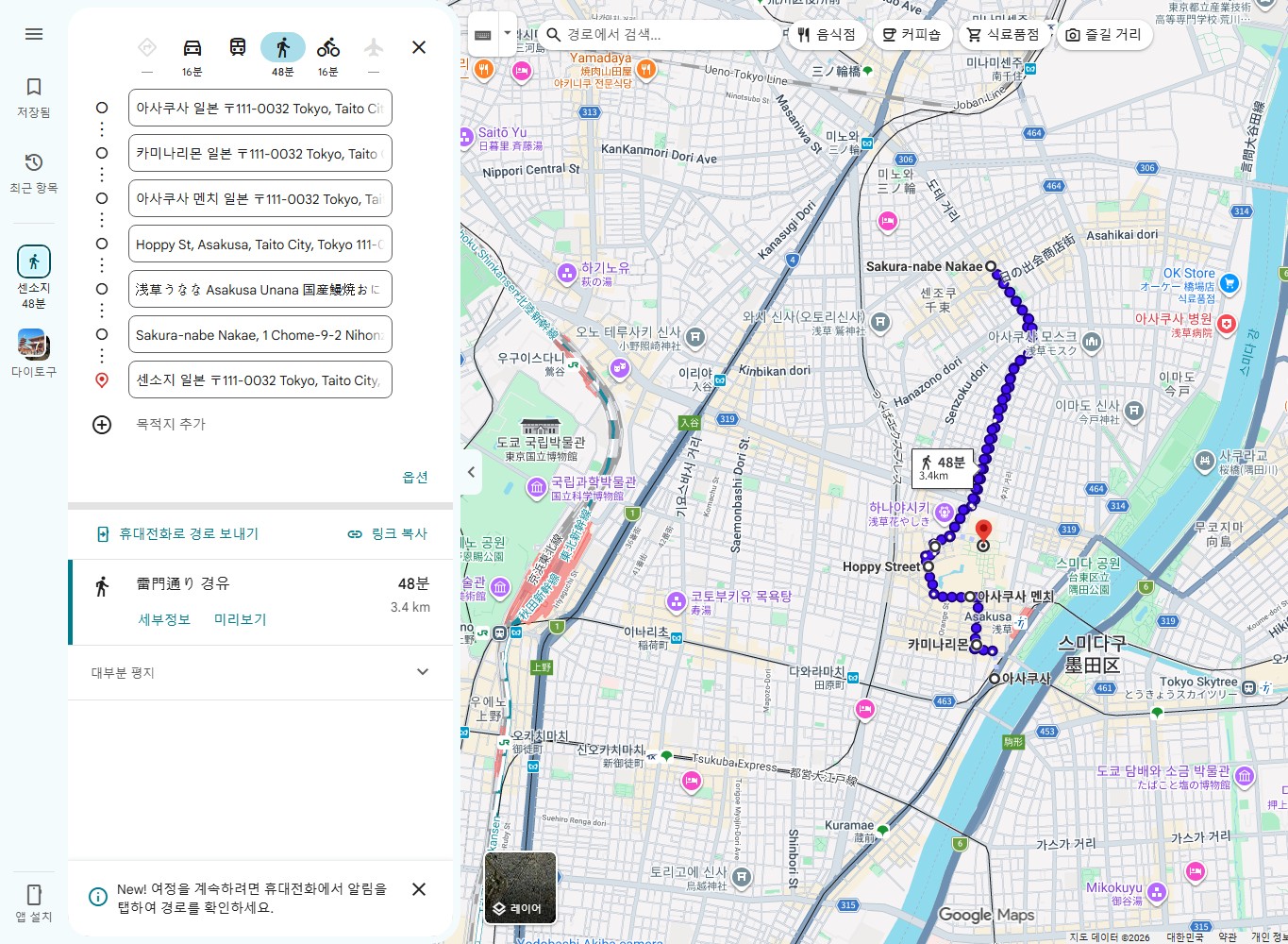Open the hamburger main menu
The width and height of the screenshot is (1288, 944).
click(x=34, y=34)
